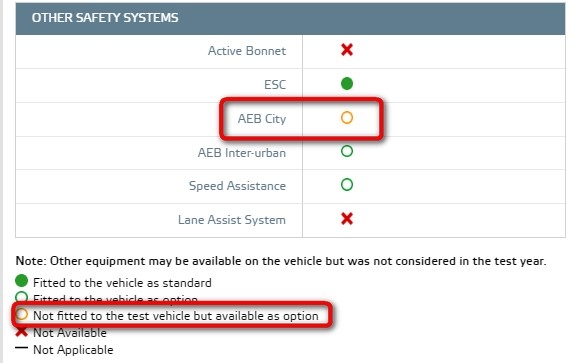Screen dimensions: 578x363
Task: Click the orange legend circle for optional availability
Action: [21, 314]
